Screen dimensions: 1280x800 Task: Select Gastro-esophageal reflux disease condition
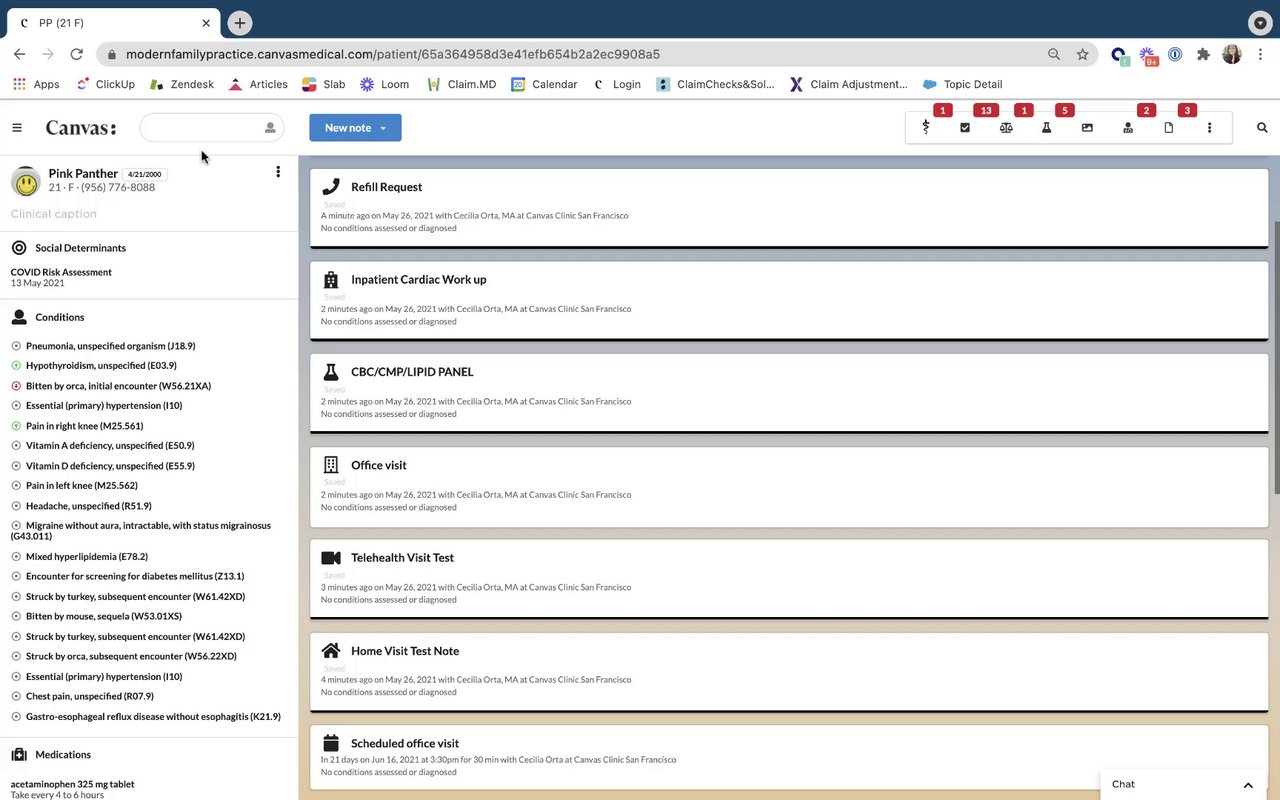(x=153, y=717)
